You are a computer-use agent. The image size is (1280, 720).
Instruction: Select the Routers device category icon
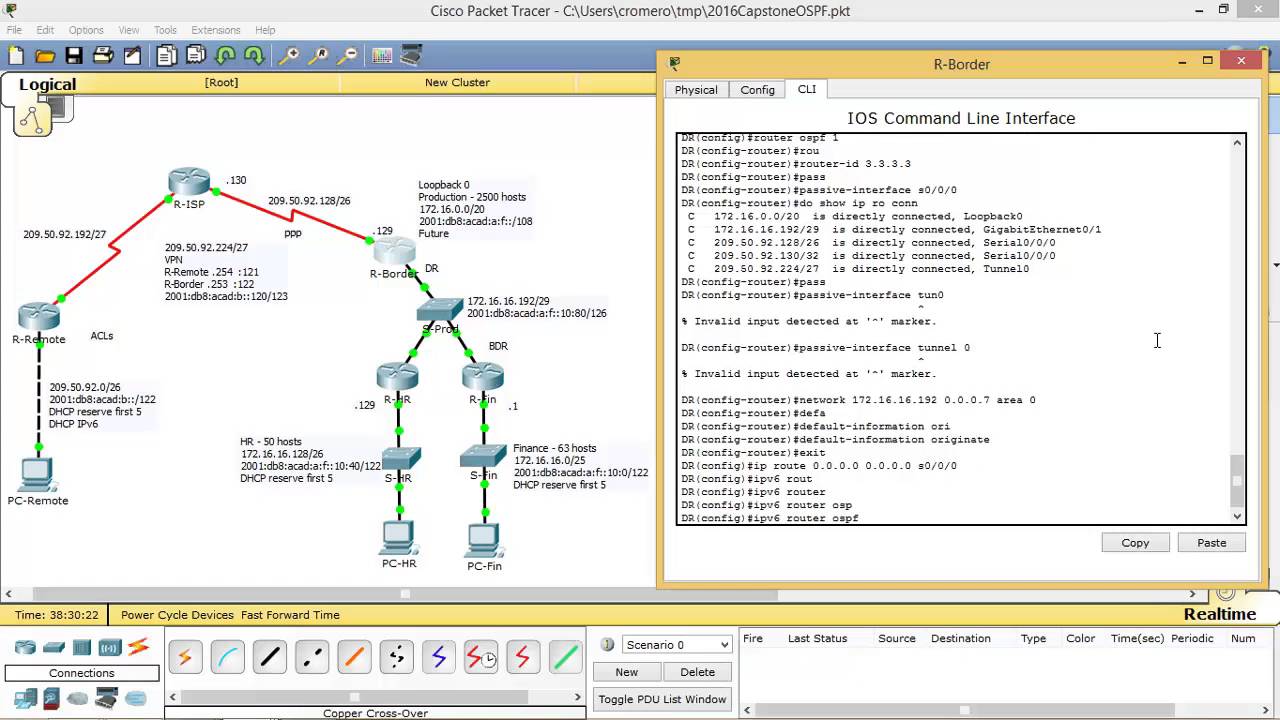coord(25,647)
